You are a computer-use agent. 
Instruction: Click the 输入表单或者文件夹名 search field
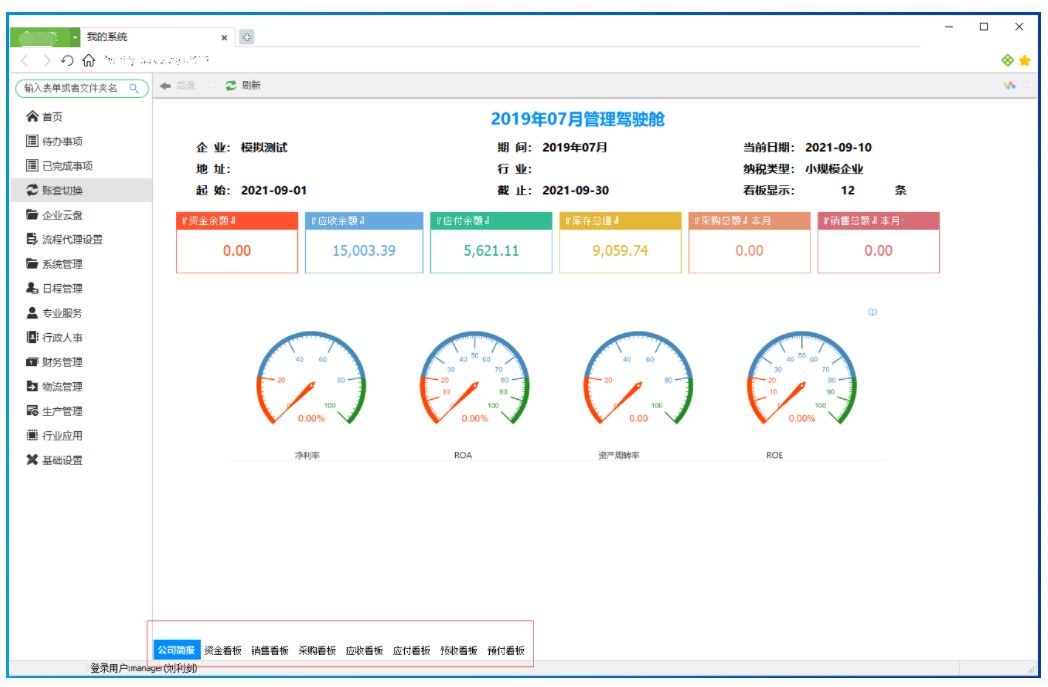coord(82,88)
